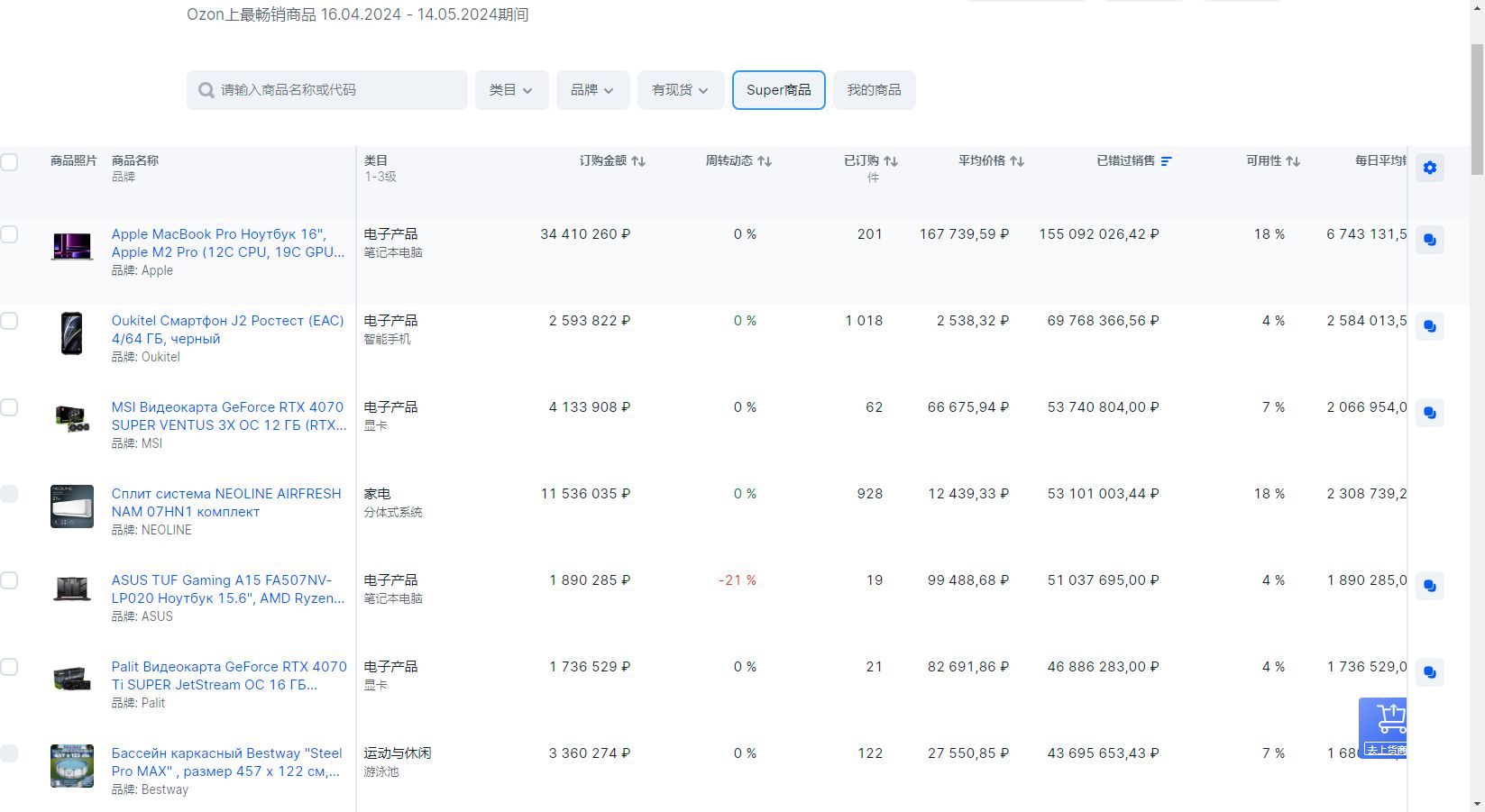Image resolution: width=1485 pixels, height=812 pixels.
Task: Check the Oukitel J2 row checkbox
Action: (x=9, y=321)
